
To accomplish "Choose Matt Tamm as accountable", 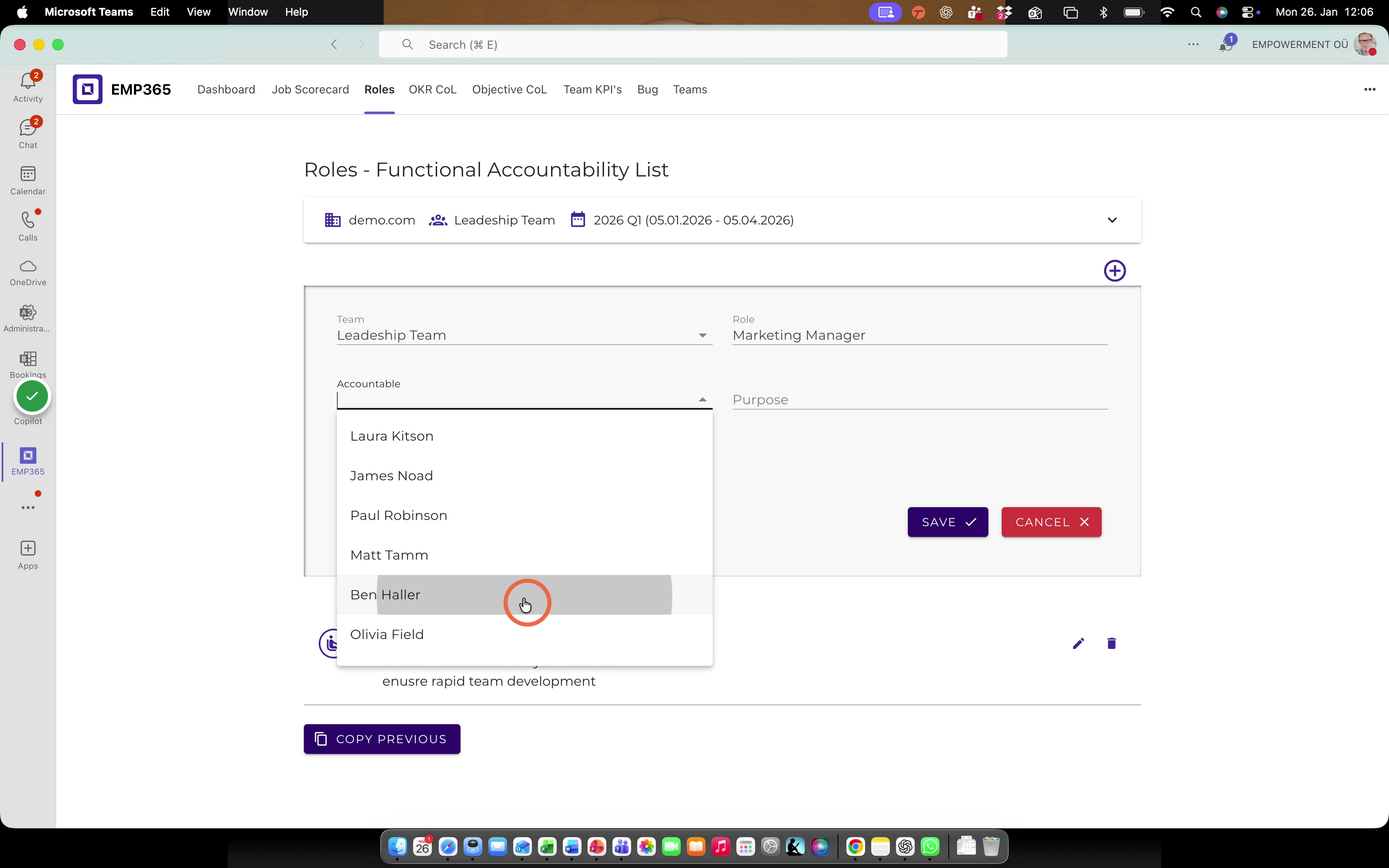I will pyautogui.click(x=524, y=555).
